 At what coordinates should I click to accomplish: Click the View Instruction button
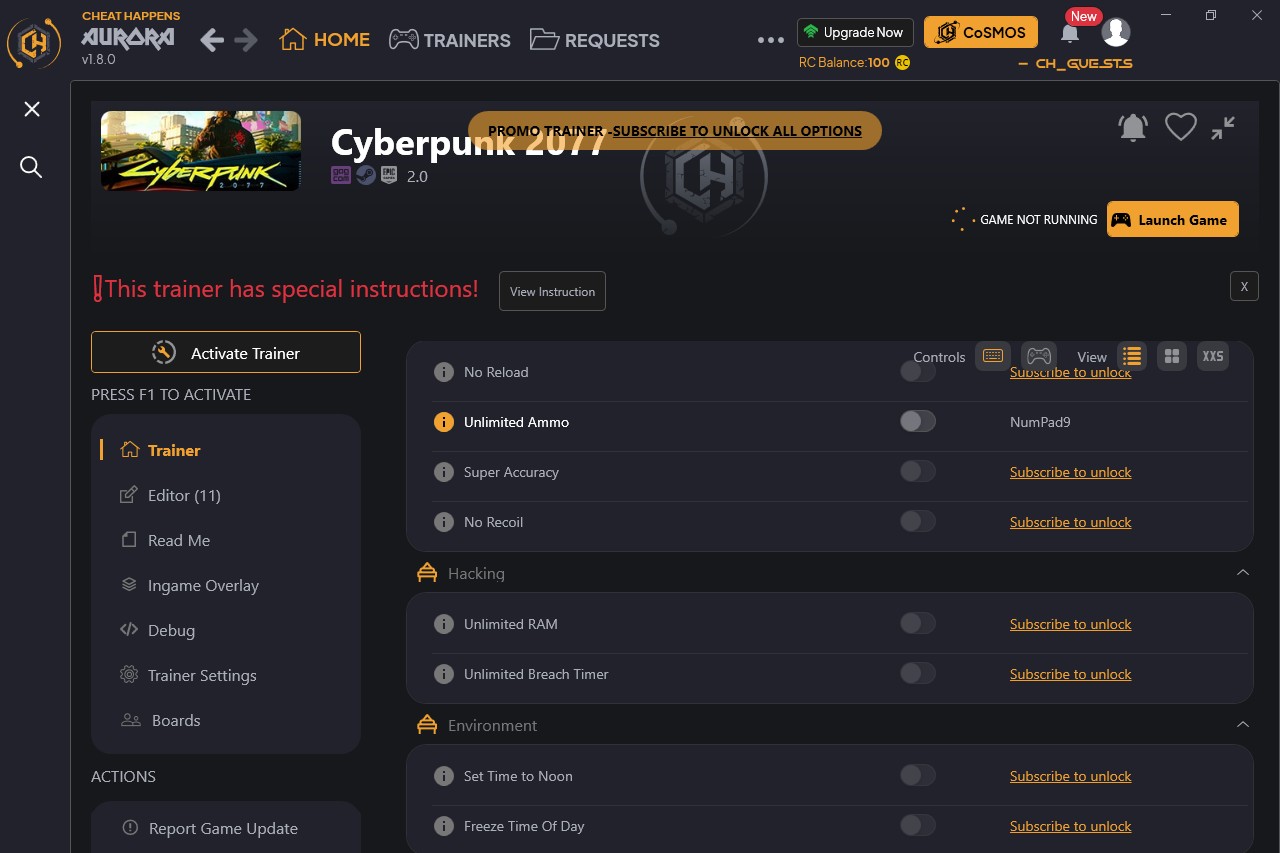tap(552, 291)
